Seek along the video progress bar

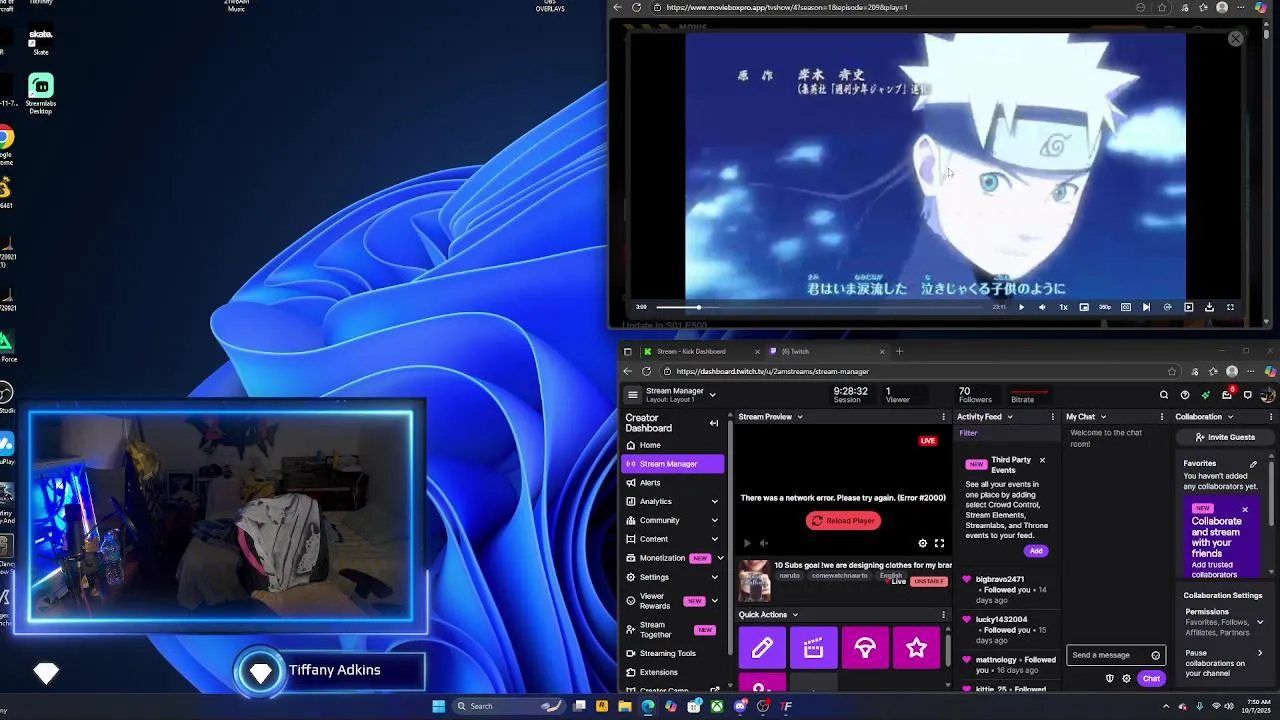point(820,307)
